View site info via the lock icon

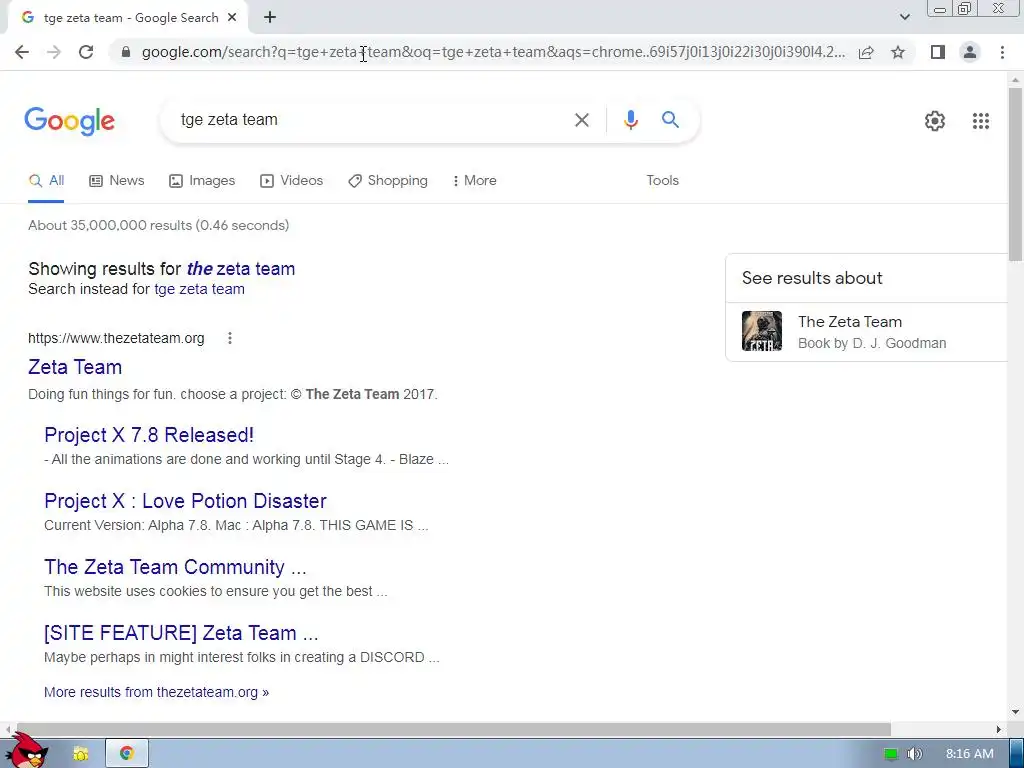point(126,52)
